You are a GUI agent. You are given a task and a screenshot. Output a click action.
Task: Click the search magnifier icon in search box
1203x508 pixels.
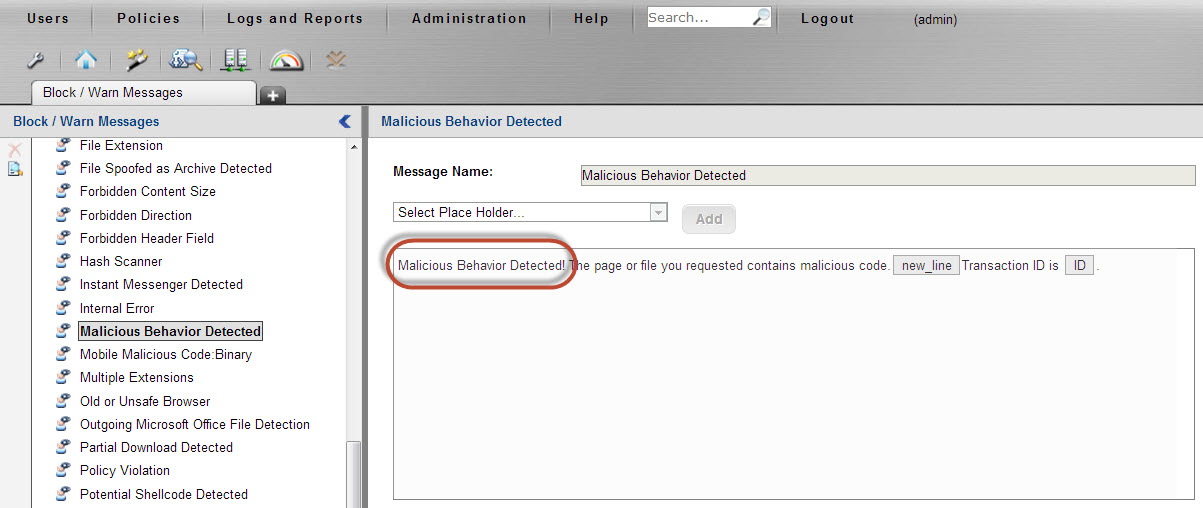point(761,17)
